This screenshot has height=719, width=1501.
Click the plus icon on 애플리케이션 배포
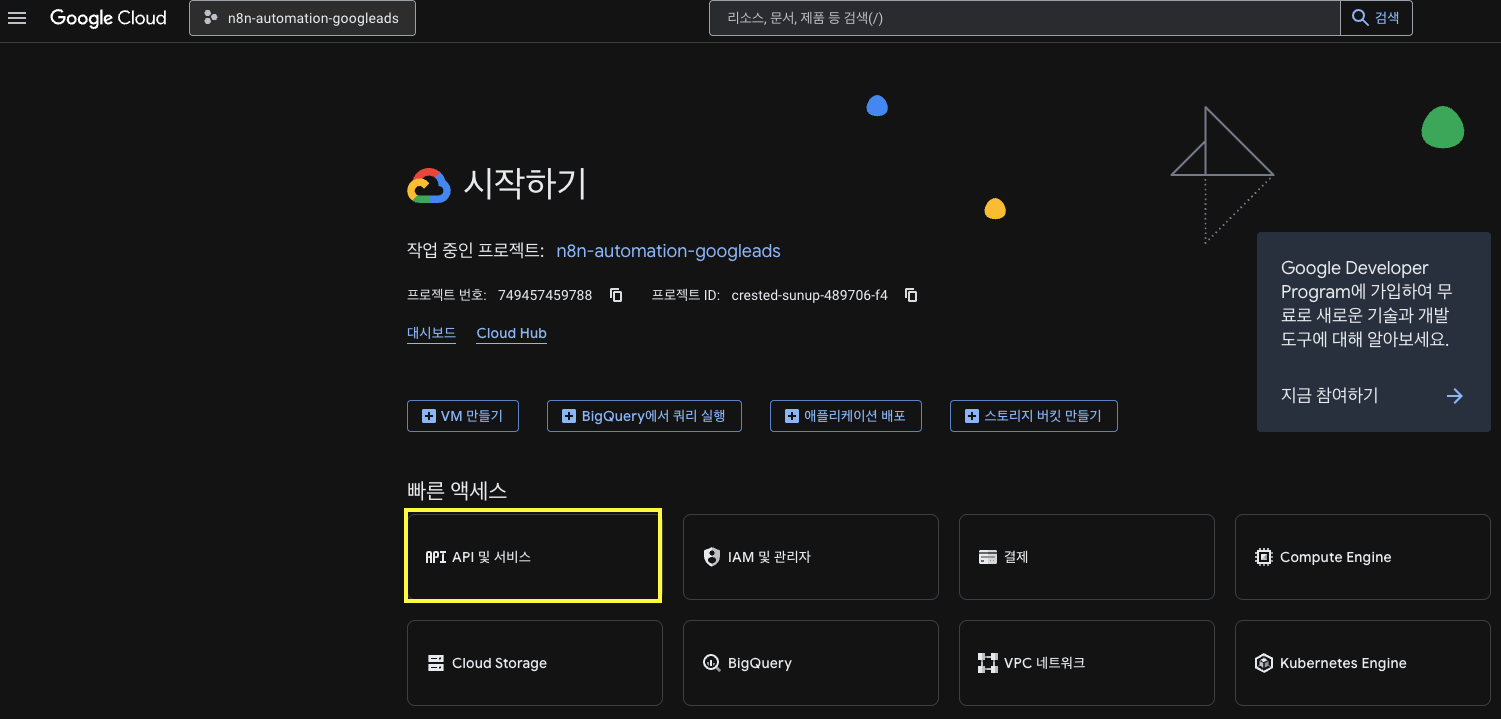[x=792, y=416]
